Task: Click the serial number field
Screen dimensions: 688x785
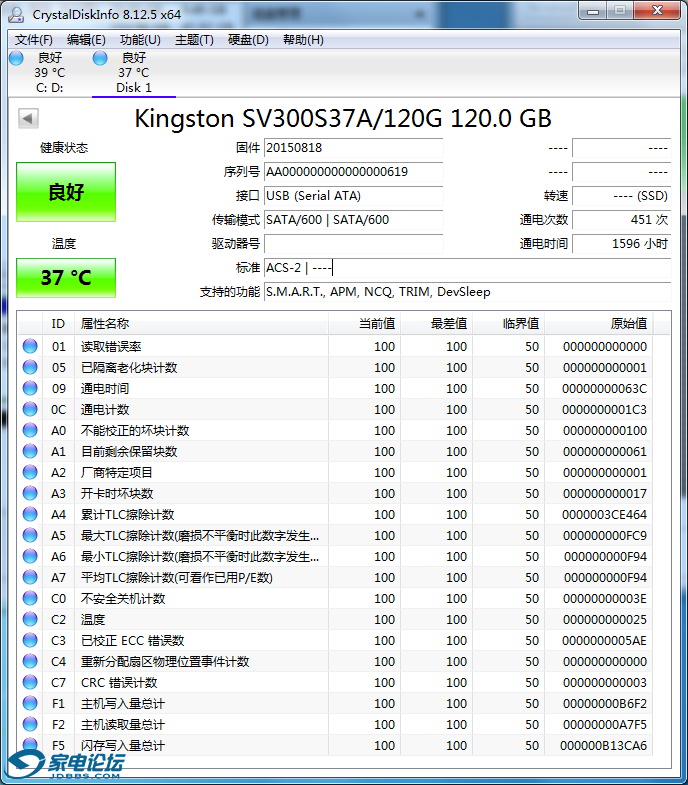Action: 354,172
